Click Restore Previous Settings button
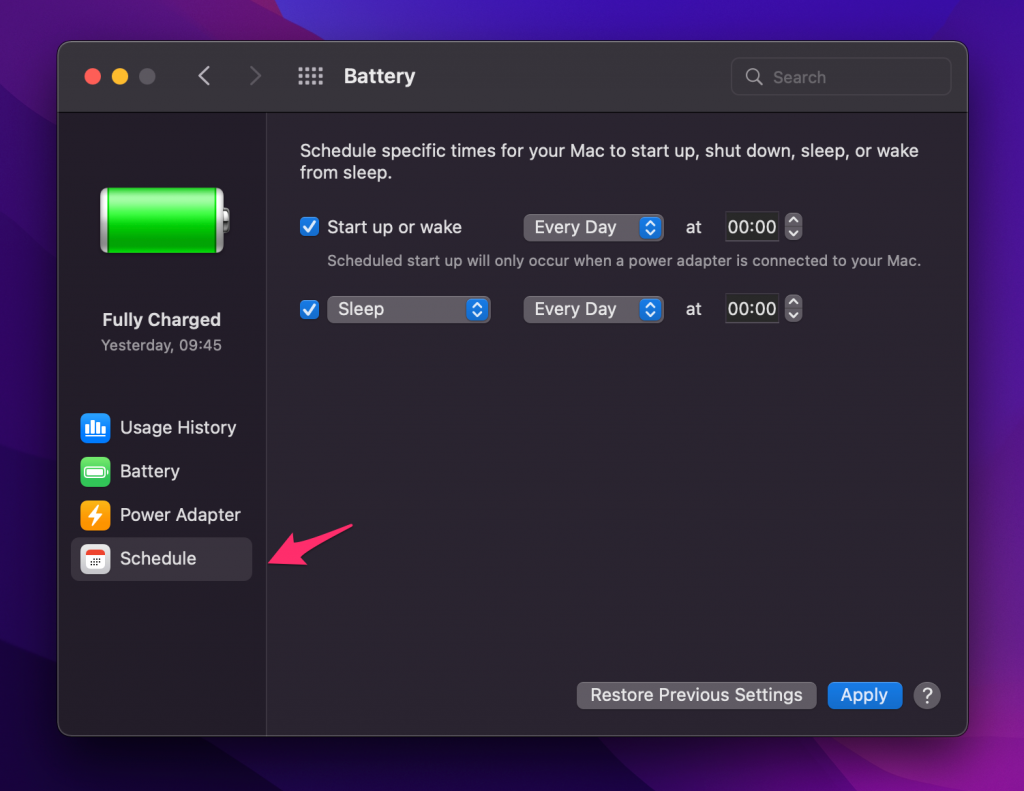Image resolution: width=1024 pixels, height=791 pixels. click(696, 695)
